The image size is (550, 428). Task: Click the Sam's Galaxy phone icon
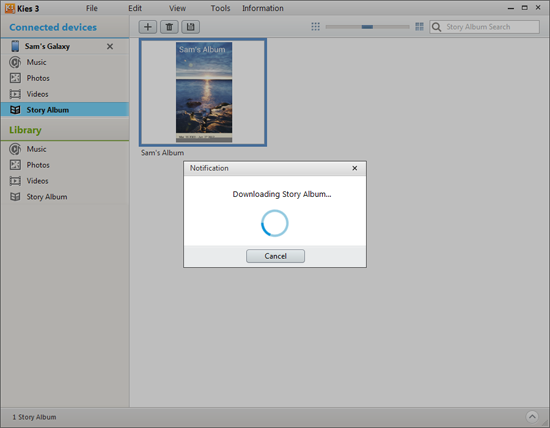pos(15,46)
